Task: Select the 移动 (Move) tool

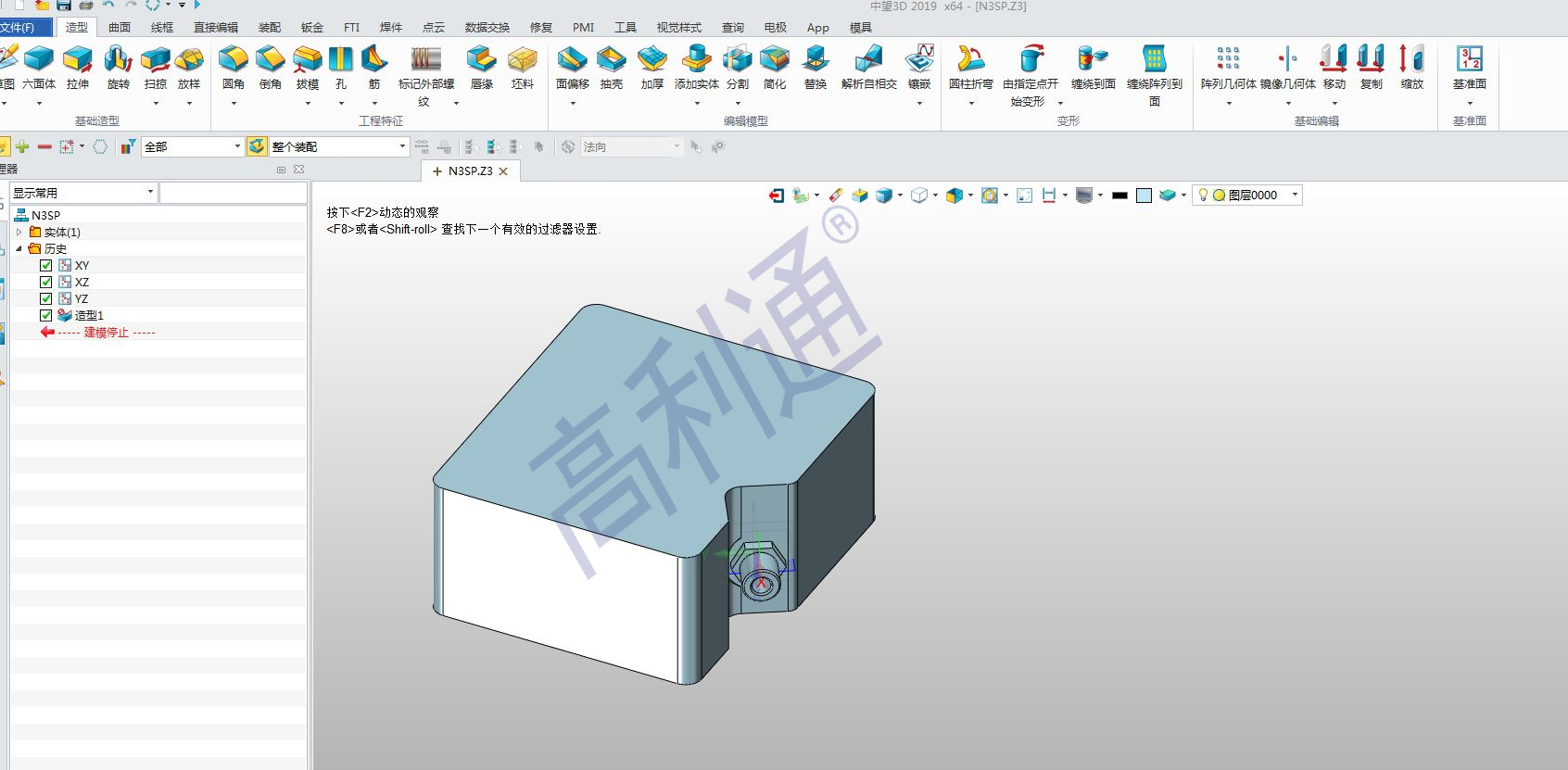Action: [1334, 61]
